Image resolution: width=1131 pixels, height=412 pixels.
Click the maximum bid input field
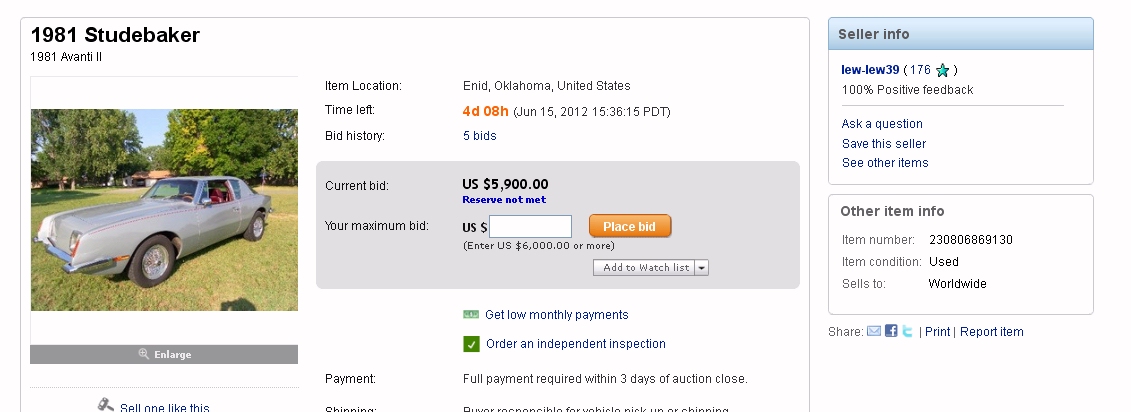(530, 226)
